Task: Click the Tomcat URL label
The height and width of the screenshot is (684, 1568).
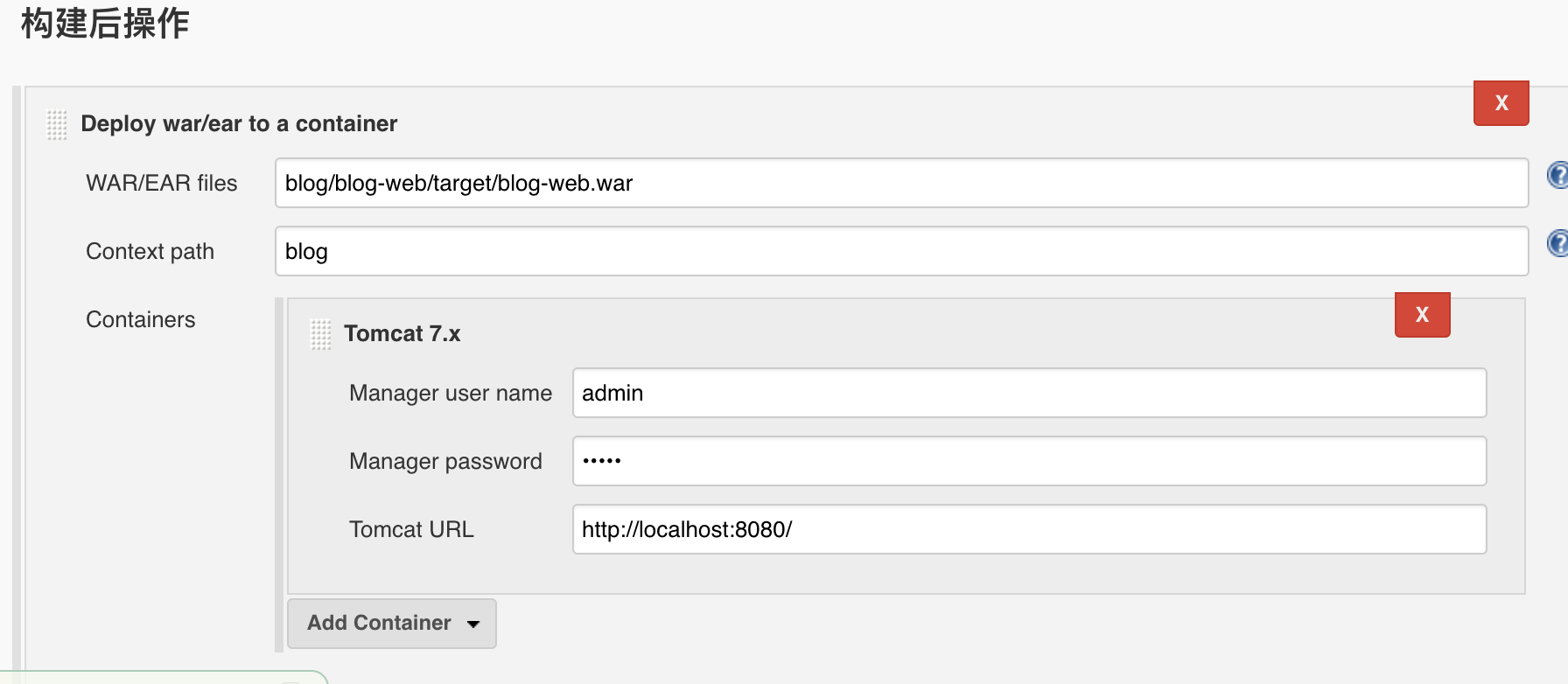Action: click(411, 529)
